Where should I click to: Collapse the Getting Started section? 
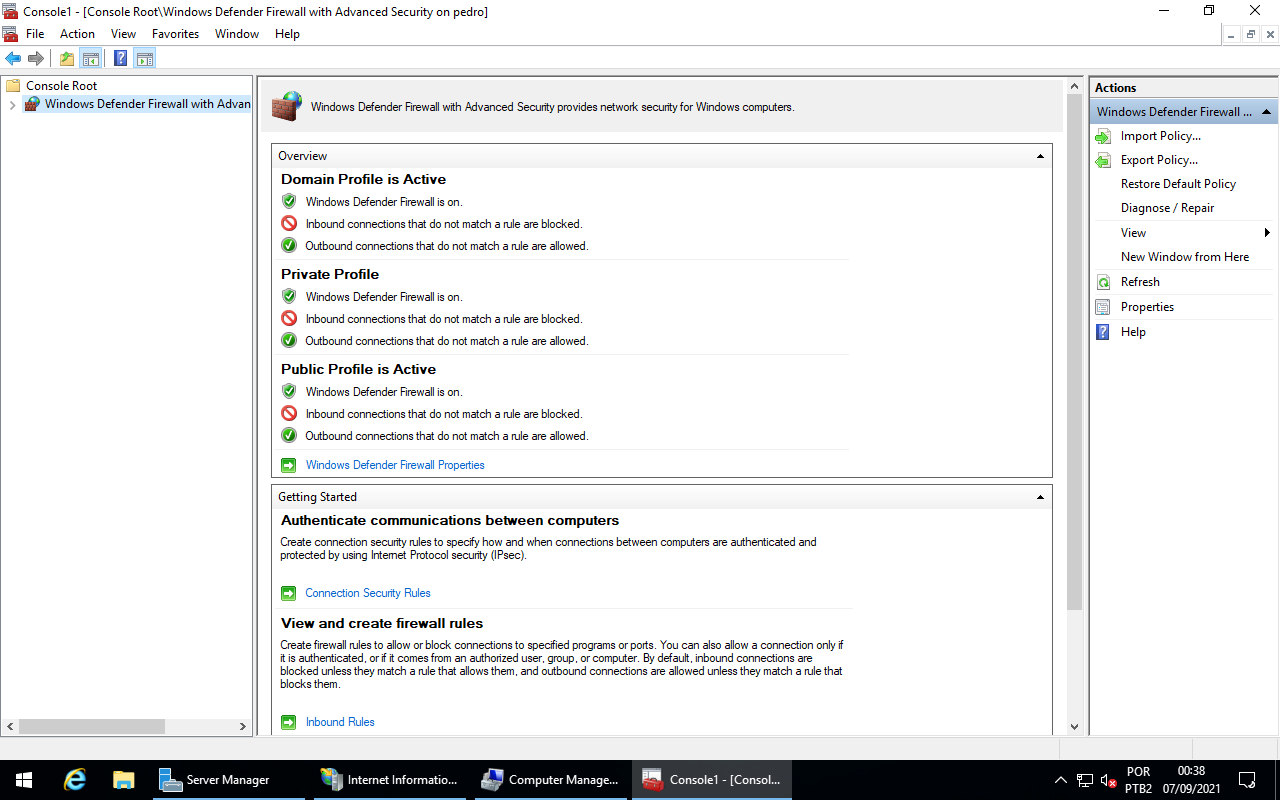click(x=1040, y=496)
